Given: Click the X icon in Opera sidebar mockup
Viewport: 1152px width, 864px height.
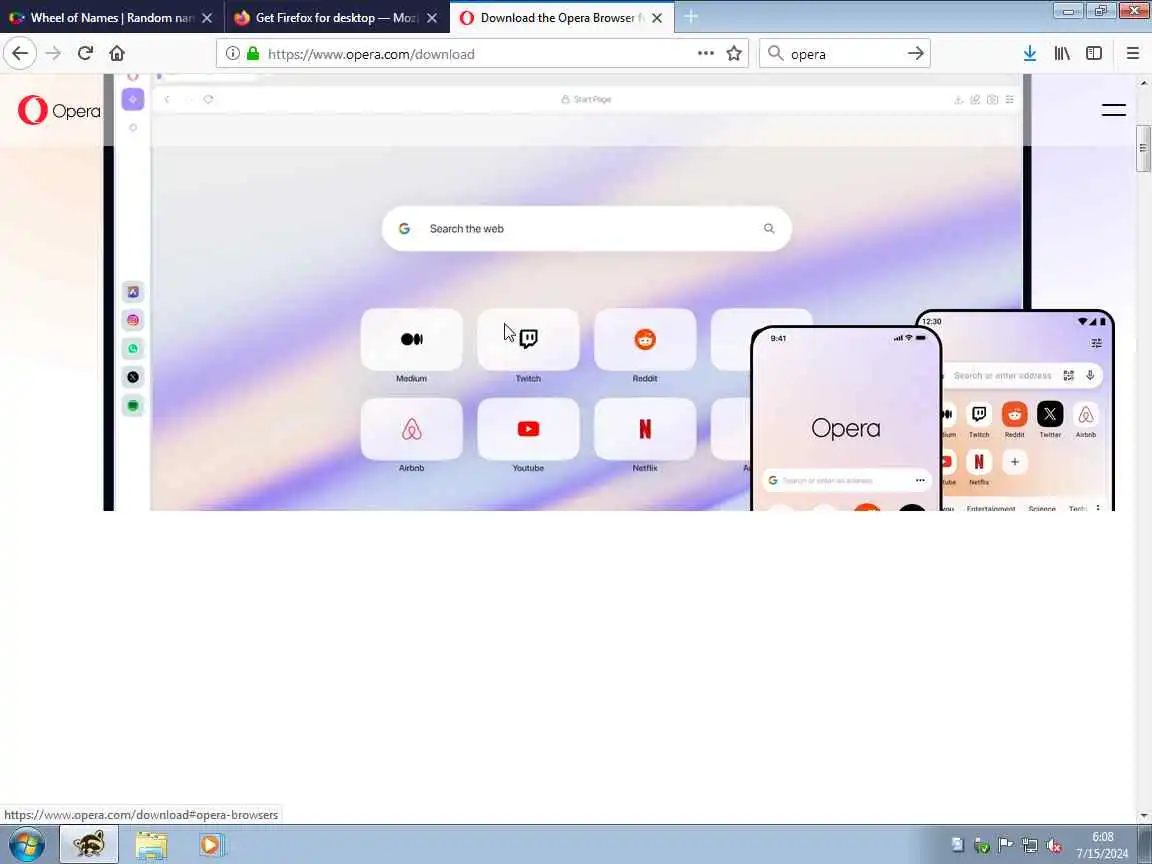Looking at the screenshot, I should coord(133,378).
